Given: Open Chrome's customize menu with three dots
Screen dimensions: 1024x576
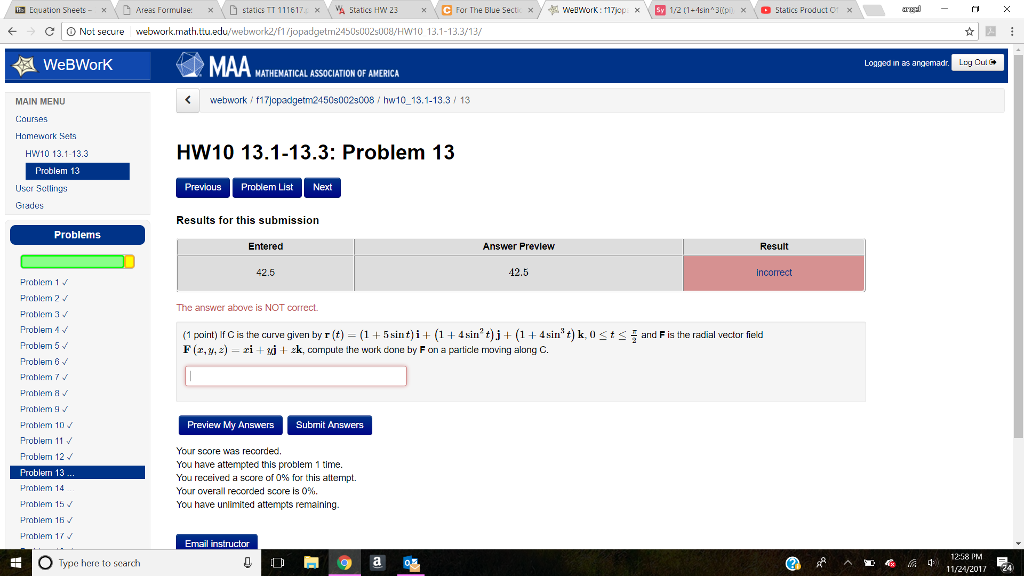Looking at the screenshot, I should click(x=1013, y=31).
